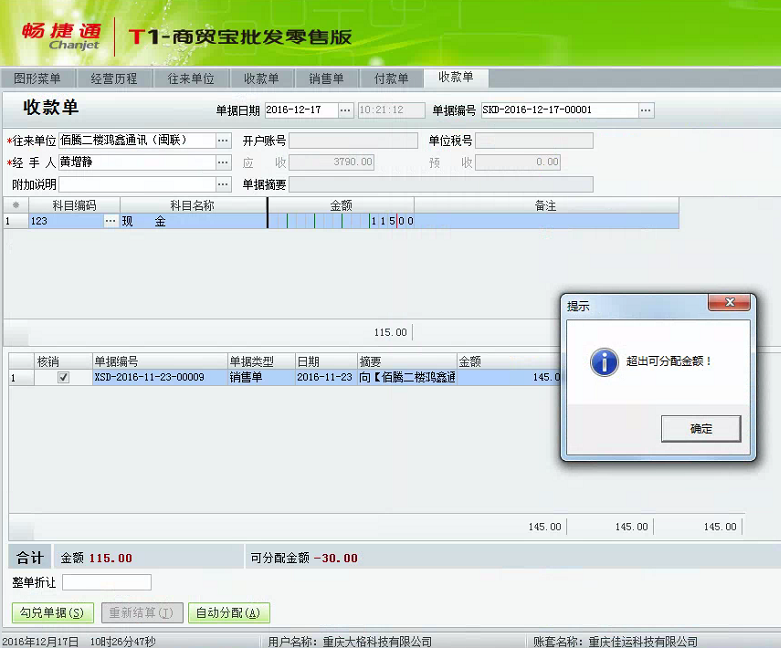Confirm the warning with the 确定 button

[x=701, y=428]
